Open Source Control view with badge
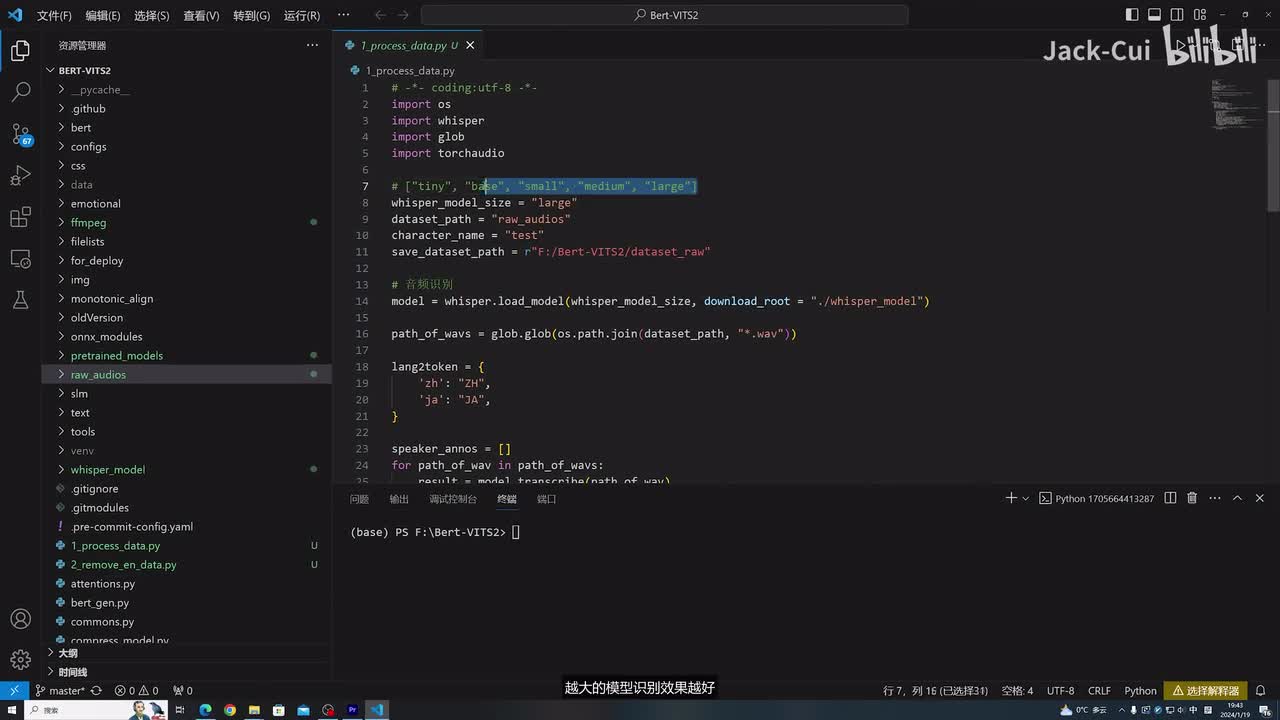 pyautogui.click(x=20, y=134)
